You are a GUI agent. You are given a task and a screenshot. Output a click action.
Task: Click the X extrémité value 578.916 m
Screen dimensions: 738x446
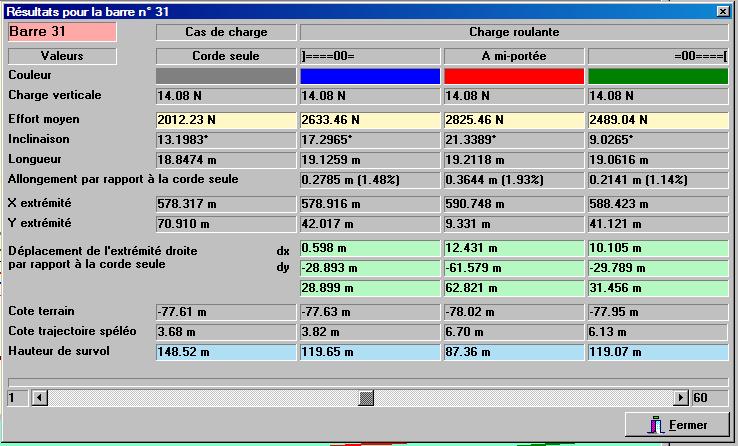[x=370, y=204]
